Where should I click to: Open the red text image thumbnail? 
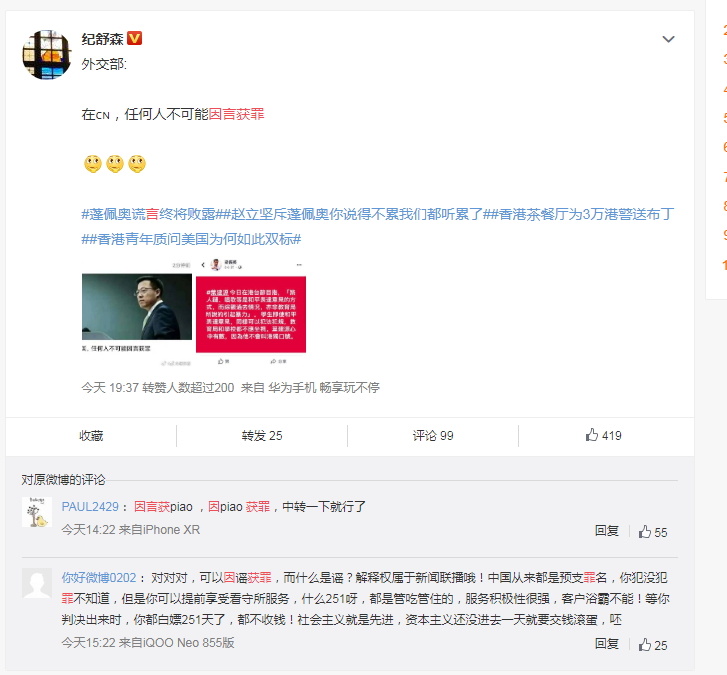251,313
